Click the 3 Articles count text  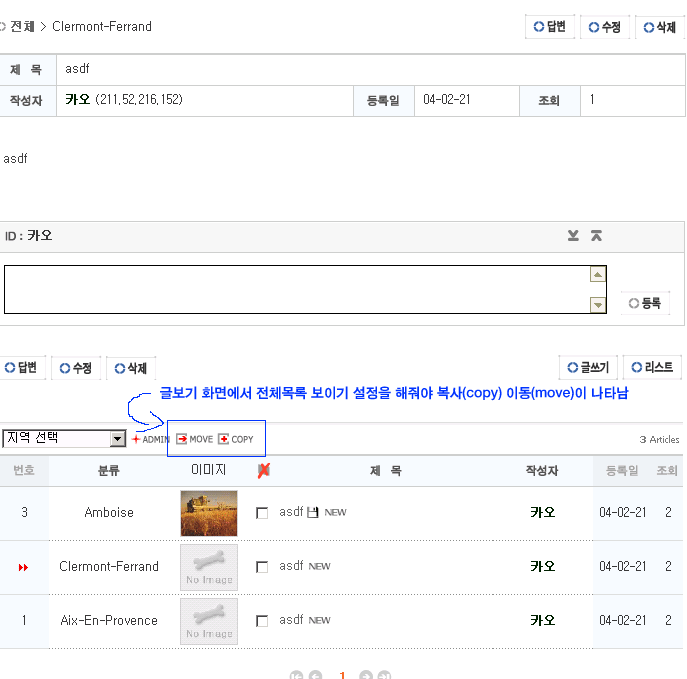(x=659, y=439)
